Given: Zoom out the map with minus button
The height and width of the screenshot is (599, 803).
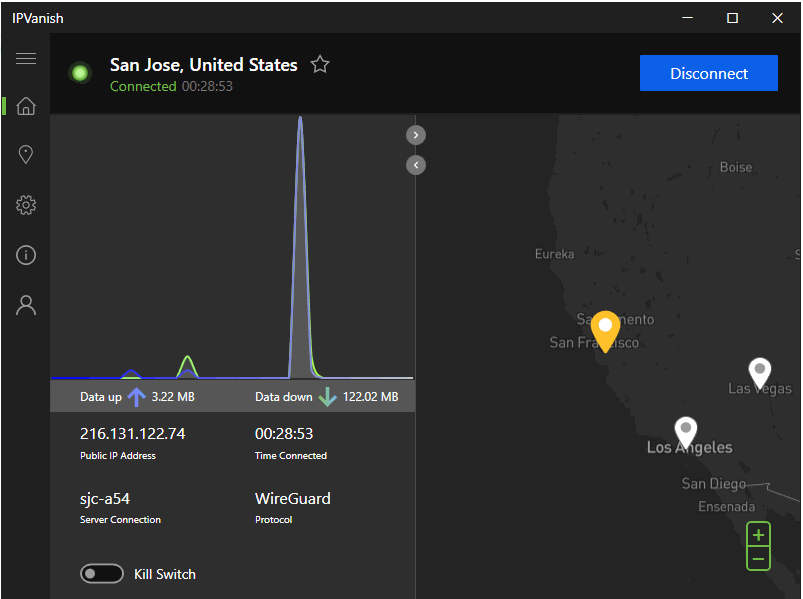Looking at the screenshot, I should pos(758,559).
